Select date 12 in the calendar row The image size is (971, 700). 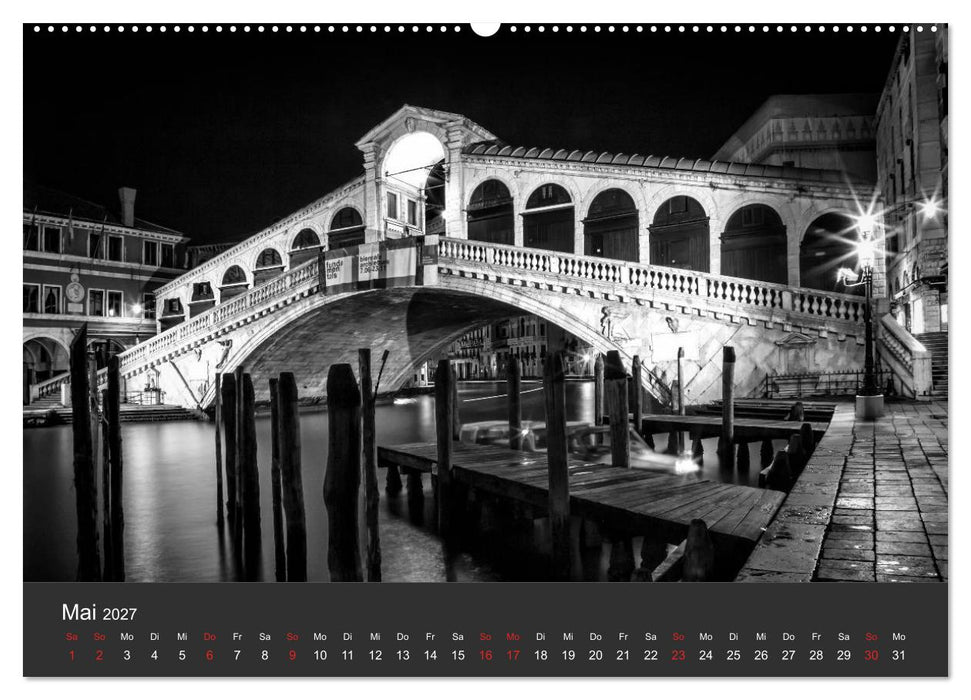click(375, 655)
